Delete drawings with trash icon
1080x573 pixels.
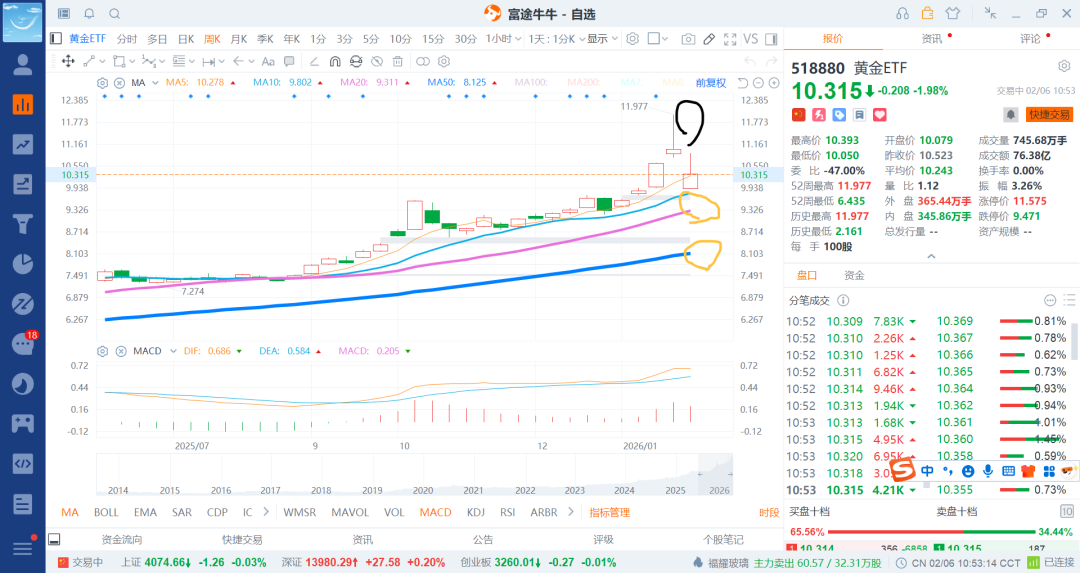pos(397,61)
